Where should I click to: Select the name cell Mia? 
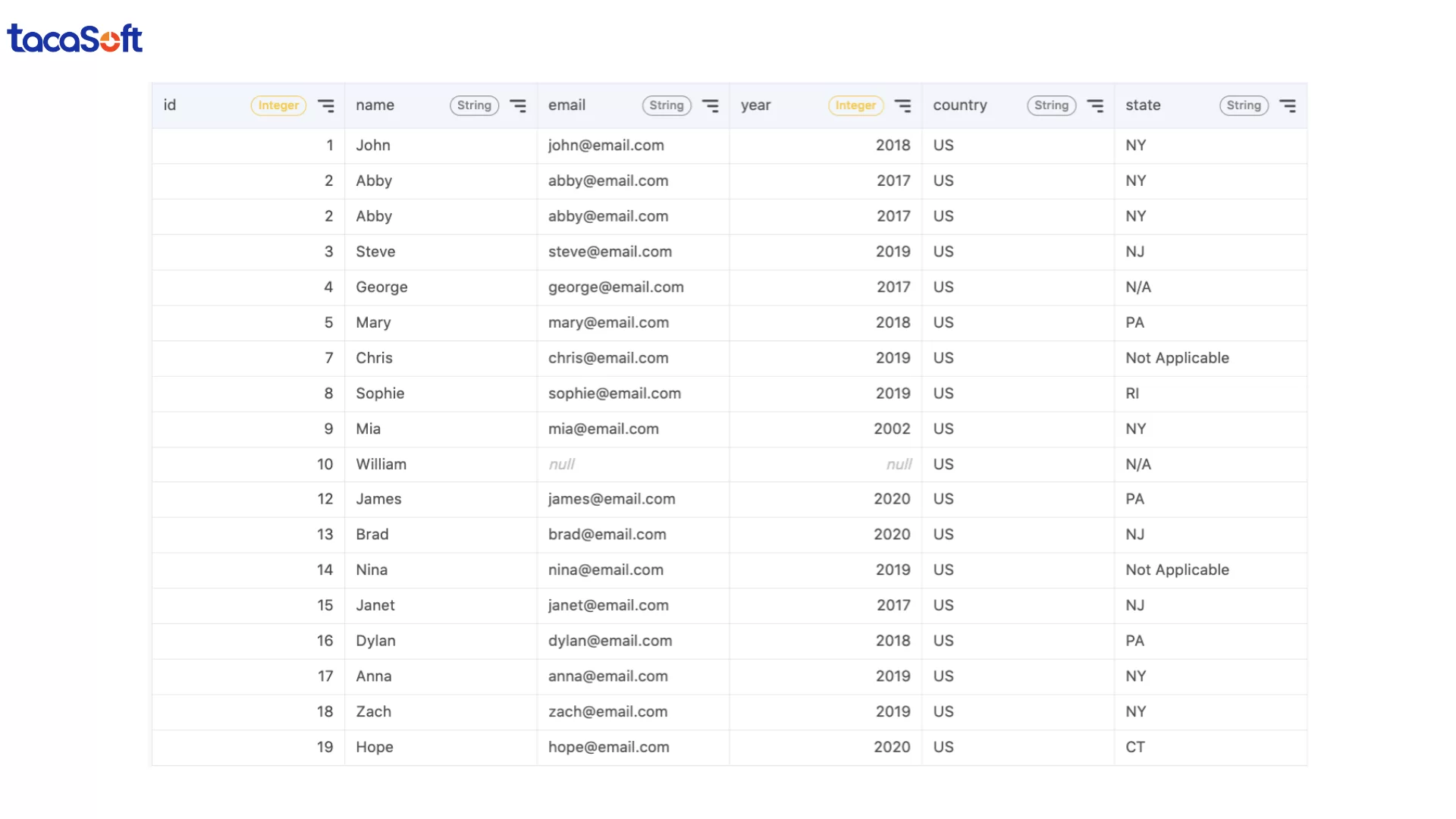(x=441, y=429)
